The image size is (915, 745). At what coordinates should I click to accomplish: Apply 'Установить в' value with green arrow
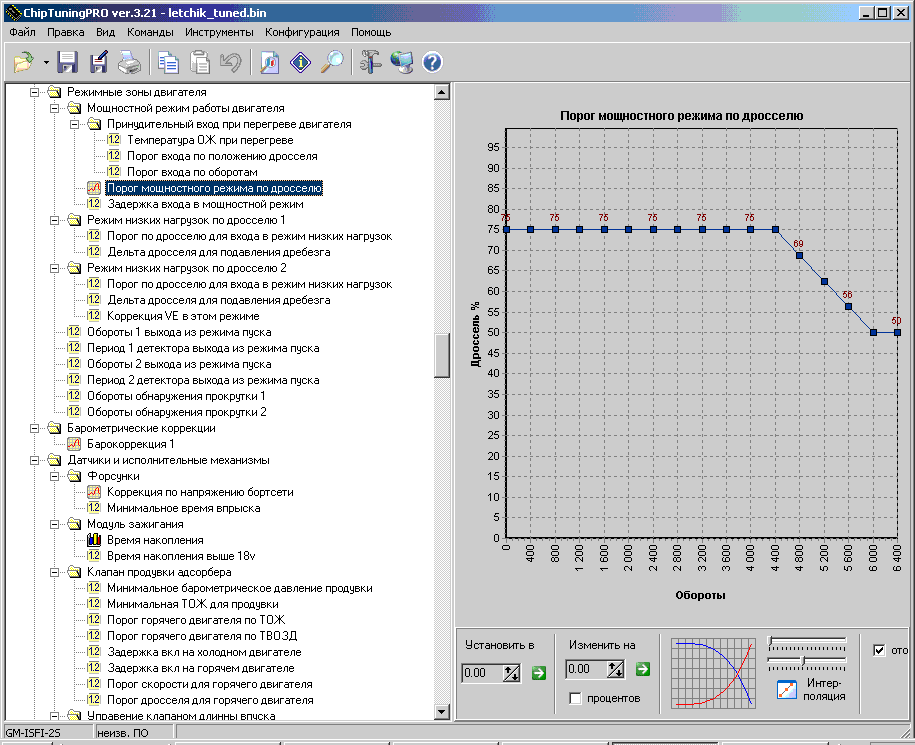coord(539,673)
